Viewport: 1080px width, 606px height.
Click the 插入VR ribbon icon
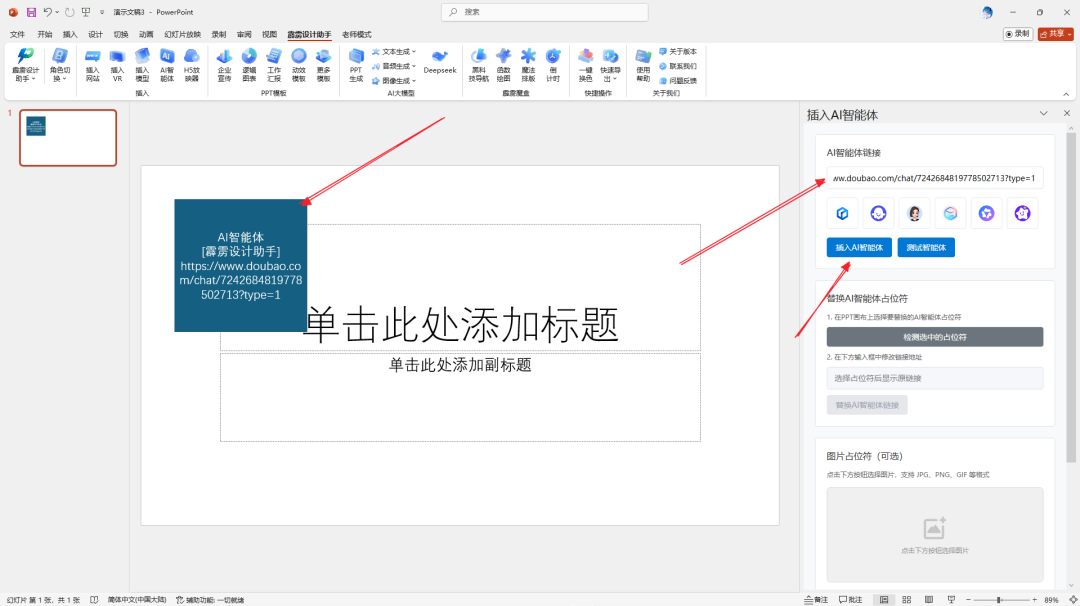(x=117, y=65)
